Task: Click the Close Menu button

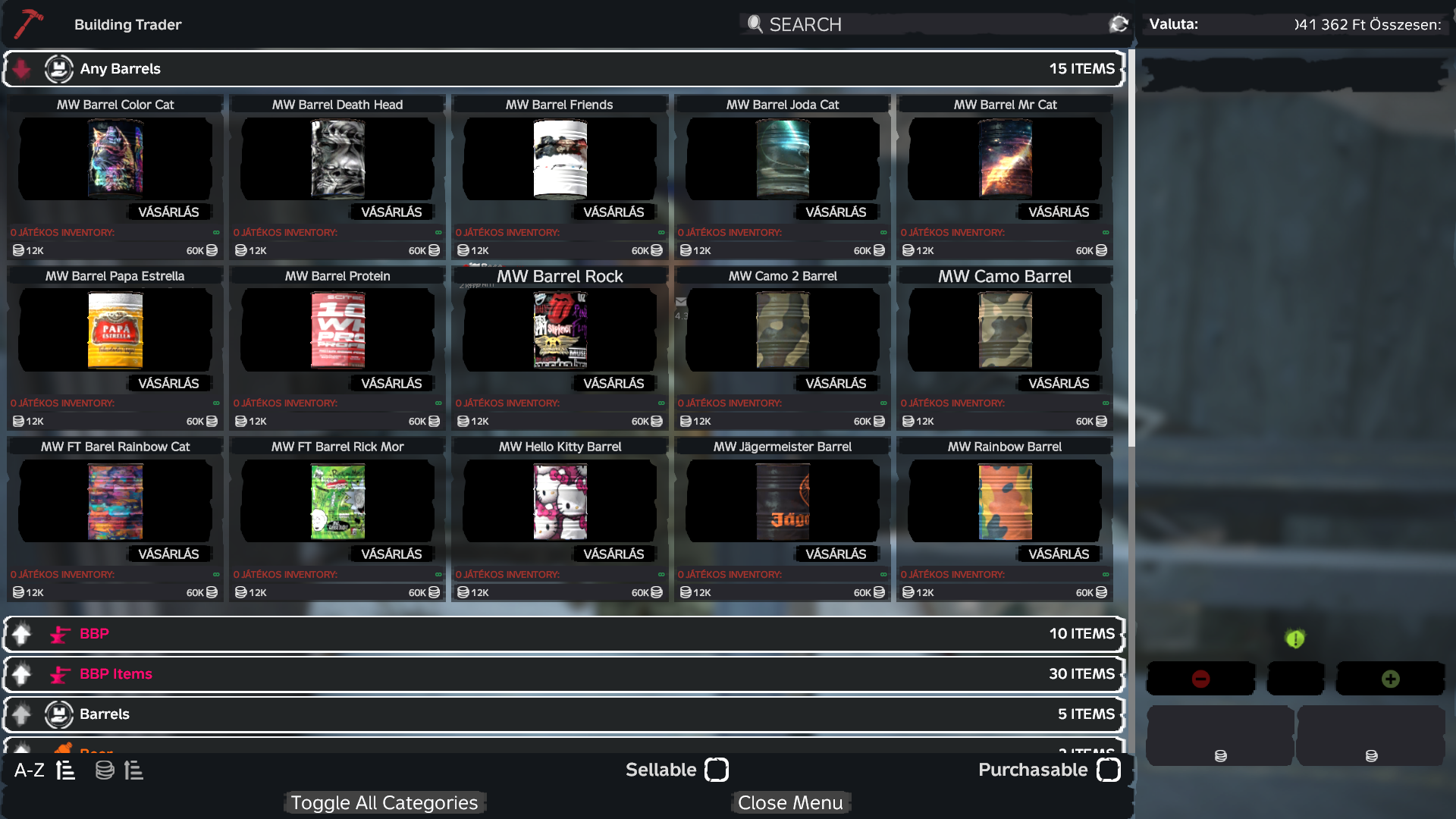Action: pyautogui.click(x=790, y=802)
